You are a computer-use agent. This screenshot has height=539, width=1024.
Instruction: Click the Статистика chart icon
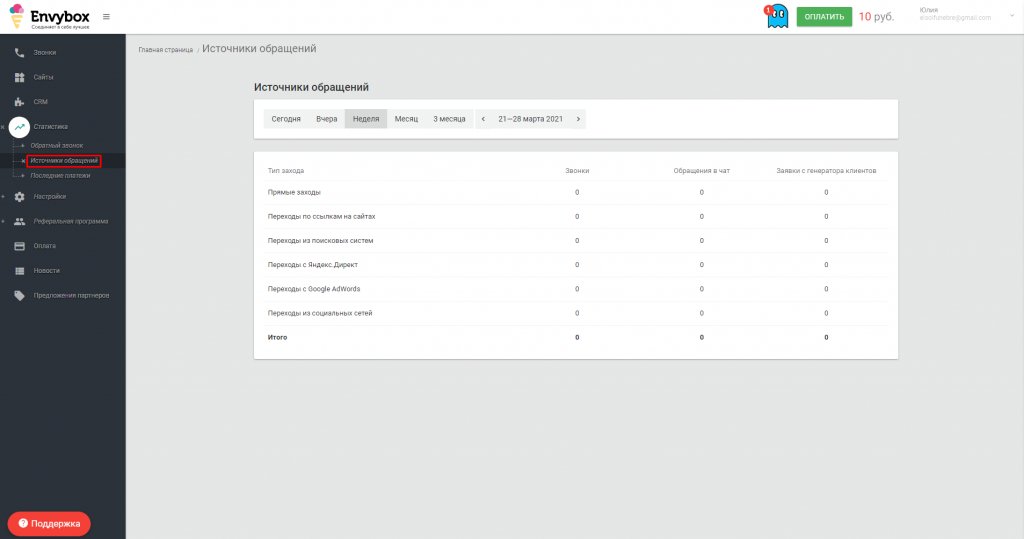click(20, 127)
